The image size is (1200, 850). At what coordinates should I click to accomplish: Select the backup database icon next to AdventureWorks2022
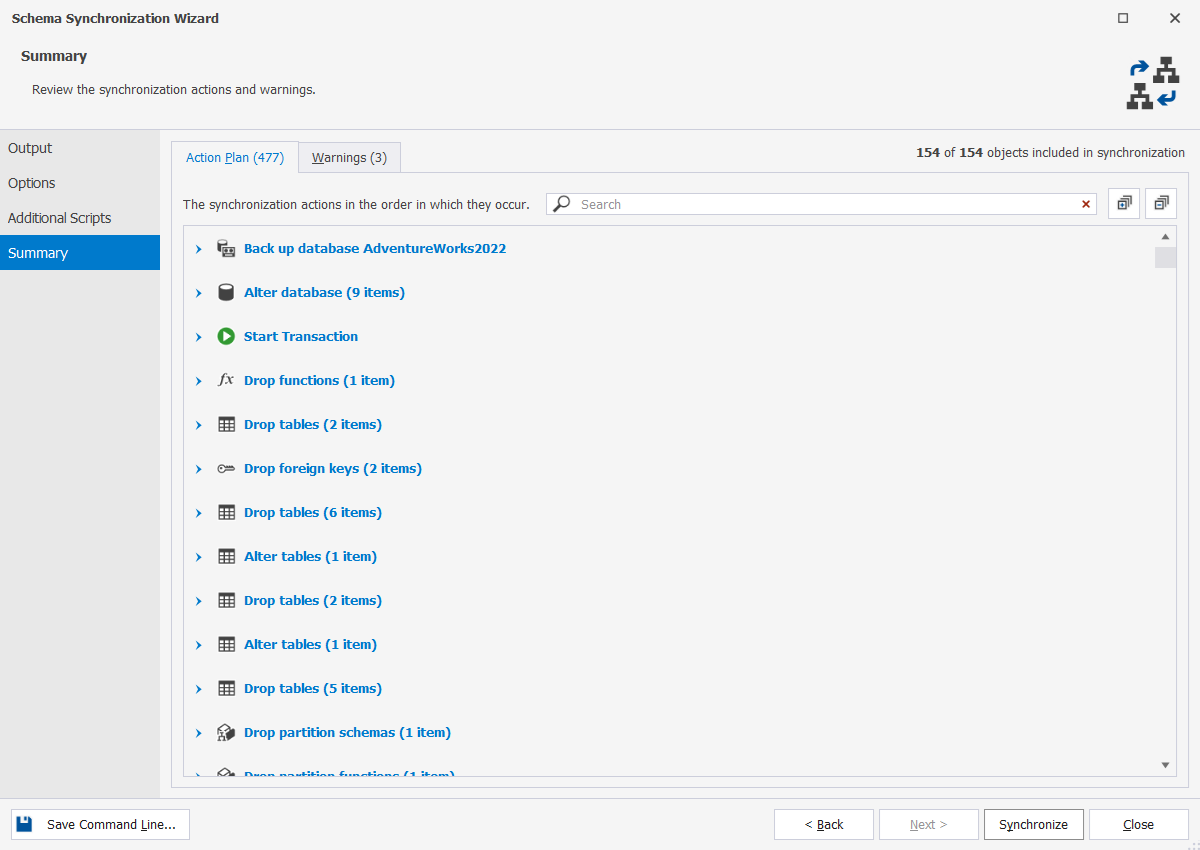226,248
